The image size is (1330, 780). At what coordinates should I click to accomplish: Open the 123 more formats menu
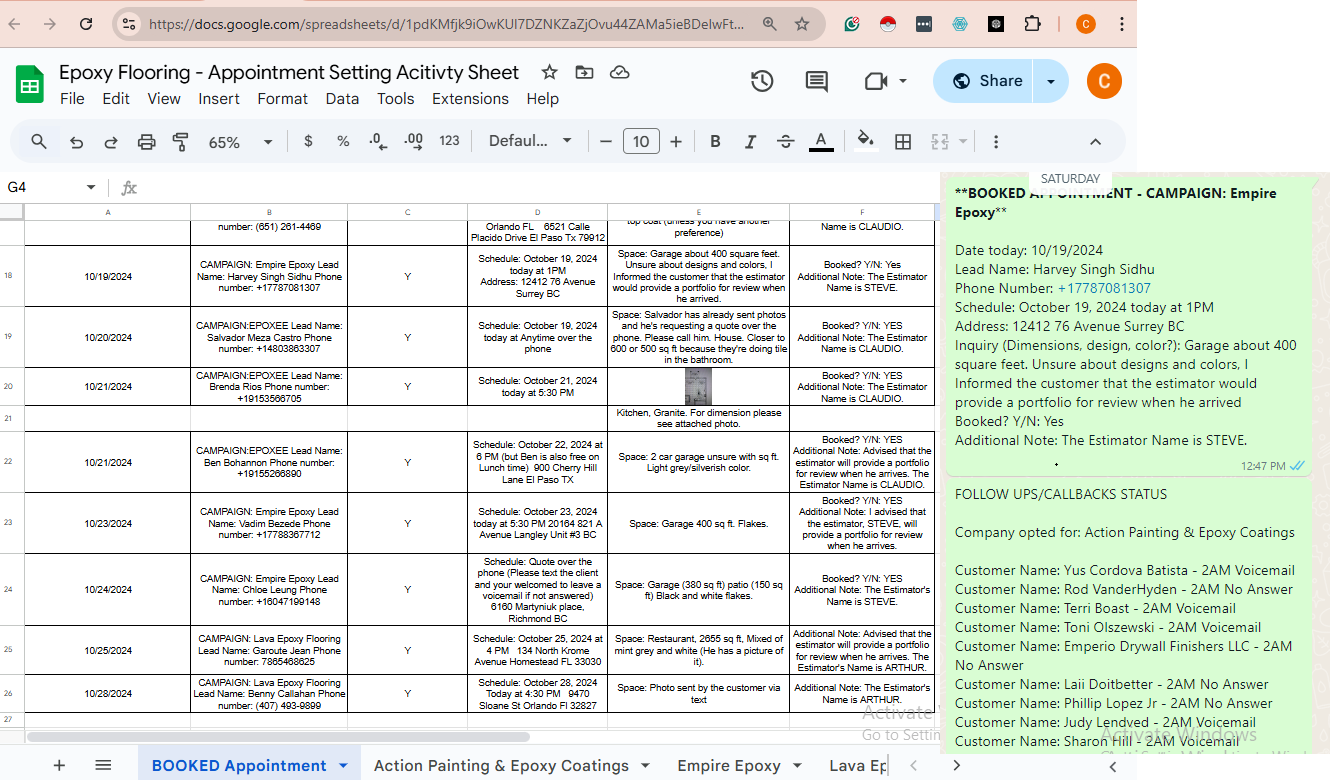(x=450, y=141)
